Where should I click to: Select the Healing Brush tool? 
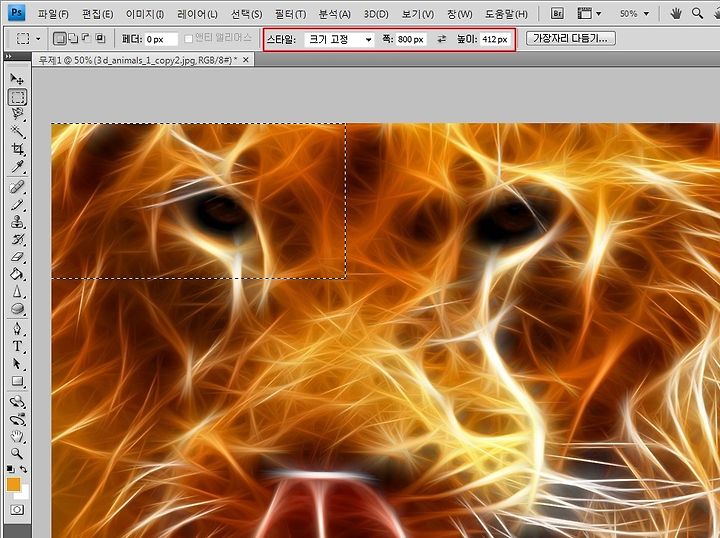(17, 187)
